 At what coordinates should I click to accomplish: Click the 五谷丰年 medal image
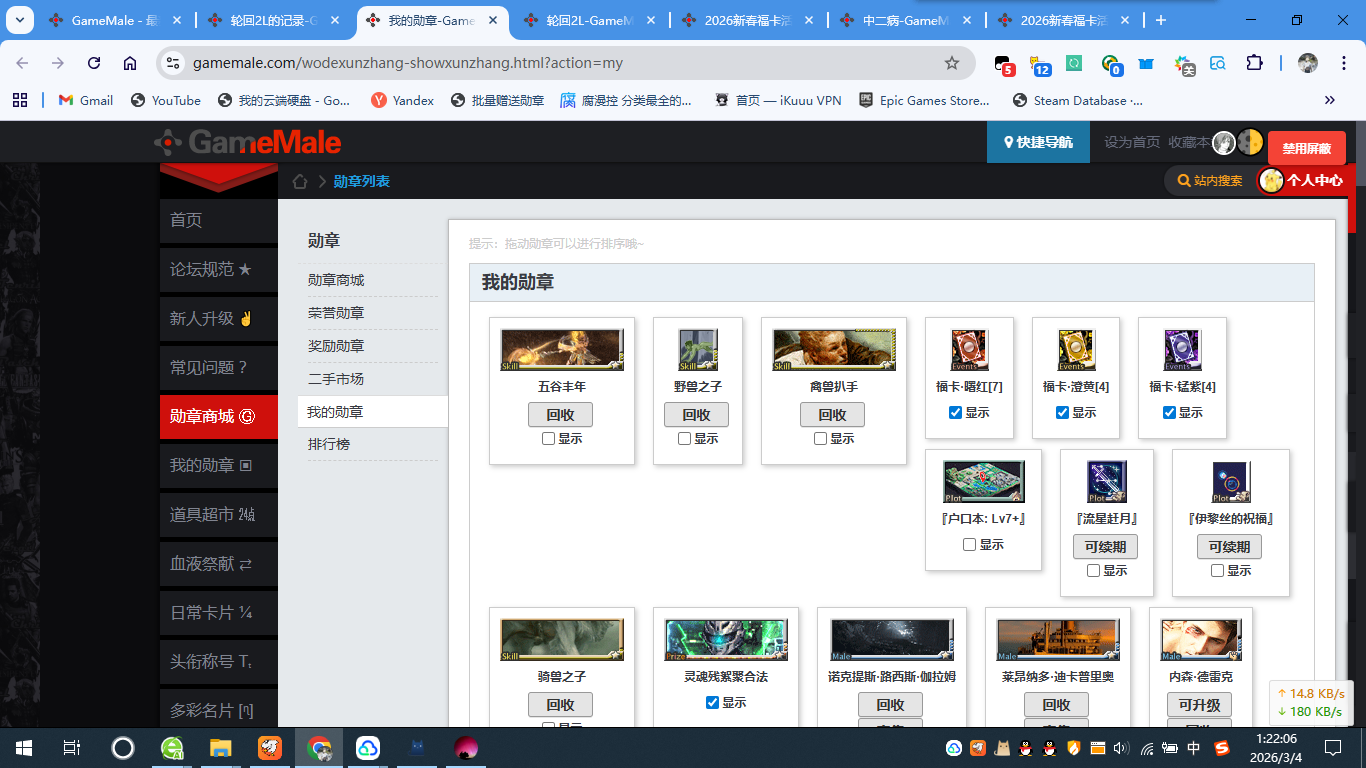[x=561, y=350]
